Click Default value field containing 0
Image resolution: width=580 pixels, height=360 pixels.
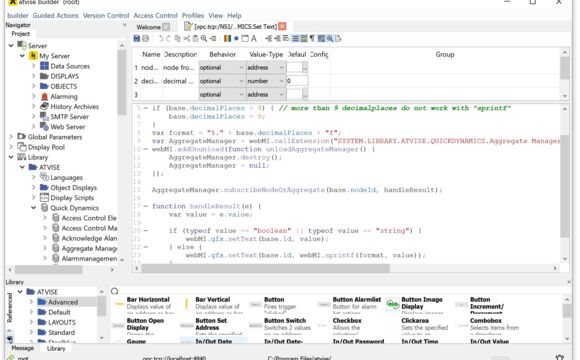point(297,81)
